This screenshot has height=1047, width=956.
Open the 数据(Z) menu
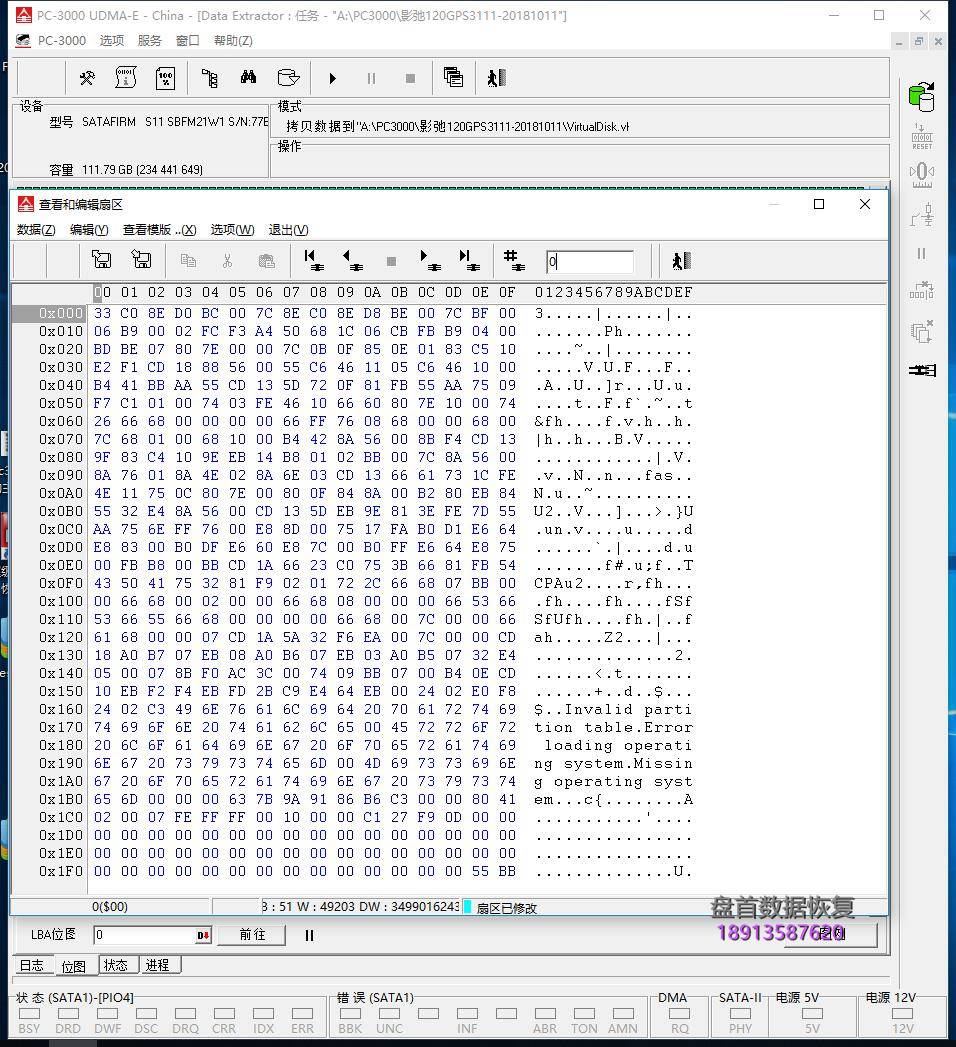click(36, 230)
